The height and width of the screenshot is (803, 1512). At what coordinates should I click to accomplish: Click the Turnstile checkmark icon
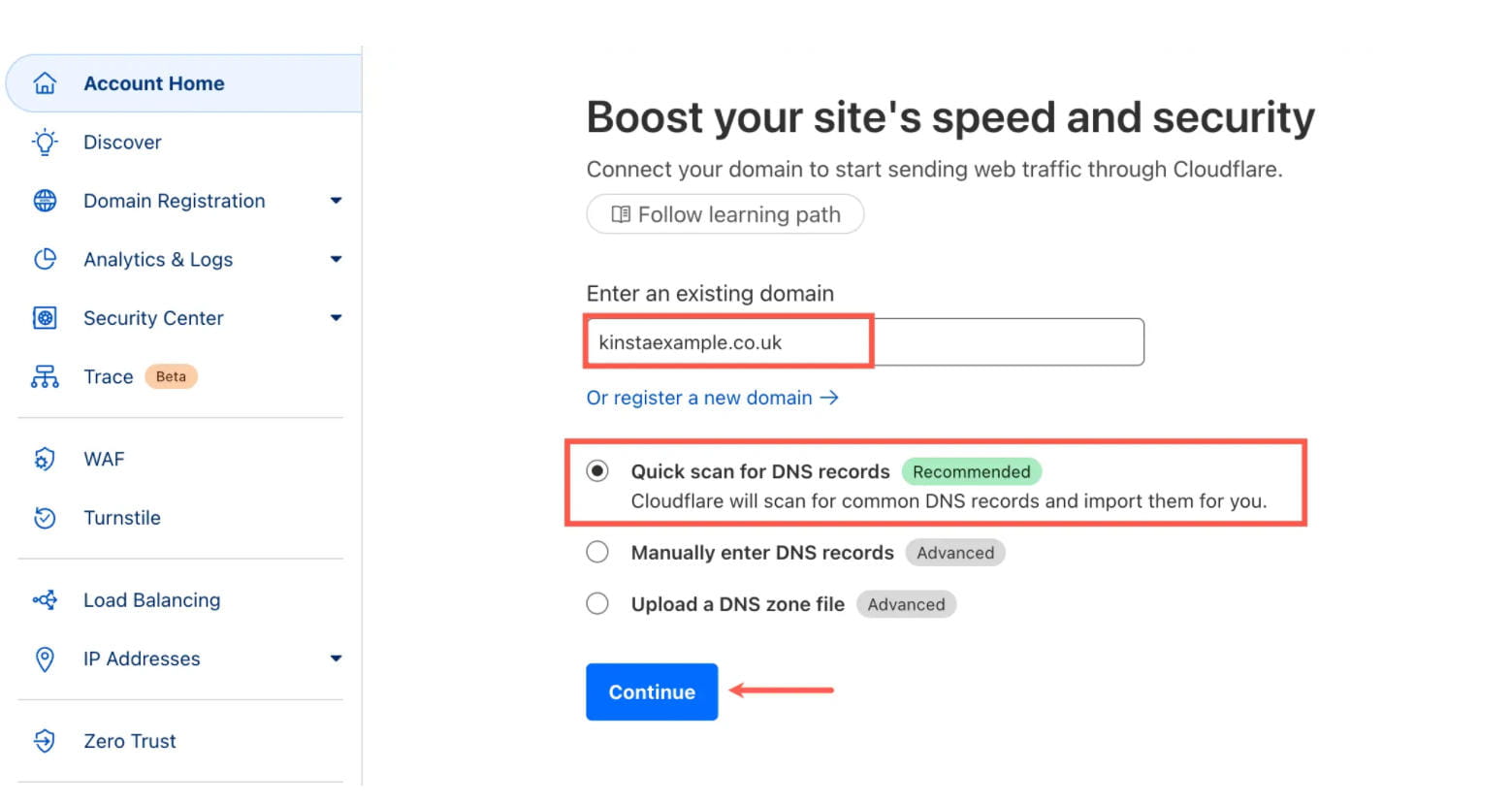(x=45, y=518)
